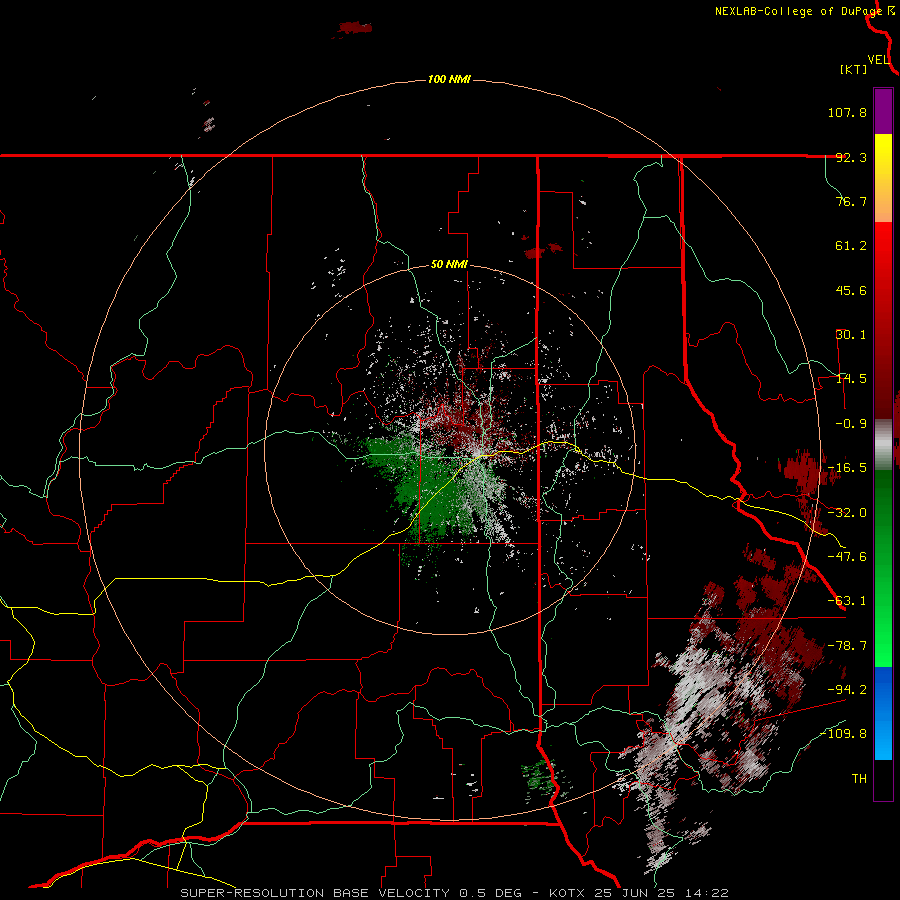Click the [KT] units label
Screen dimensions: 900x900
point(854,70)
